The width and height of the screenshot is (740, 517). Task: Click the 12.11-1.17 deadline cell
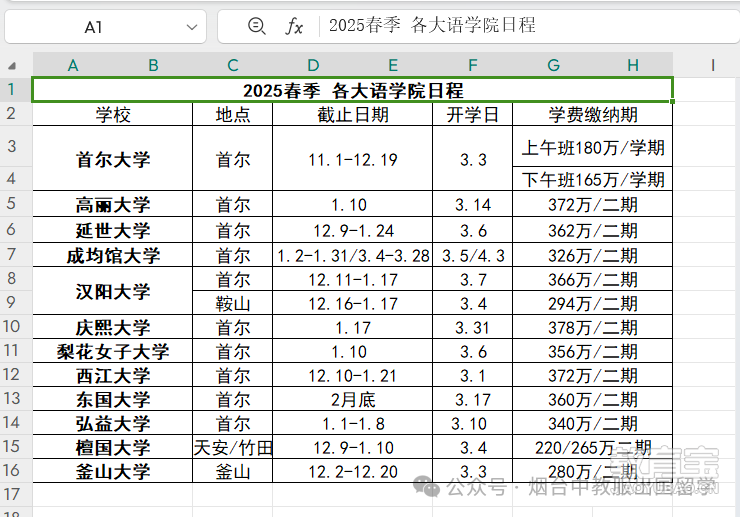pos(353,279)
